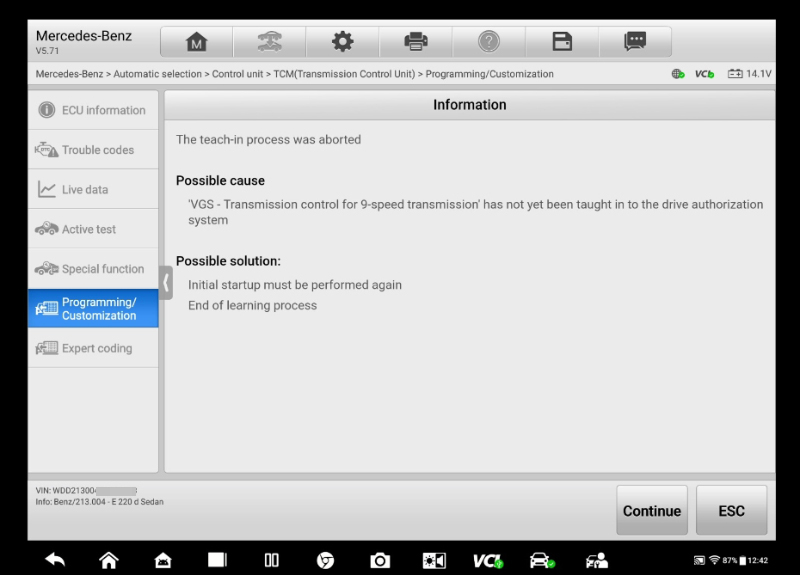Image resolution: width=800 pixels, height=575 pixels.
Task: Click the clock showing 12:42
Action: pos(758,560)
